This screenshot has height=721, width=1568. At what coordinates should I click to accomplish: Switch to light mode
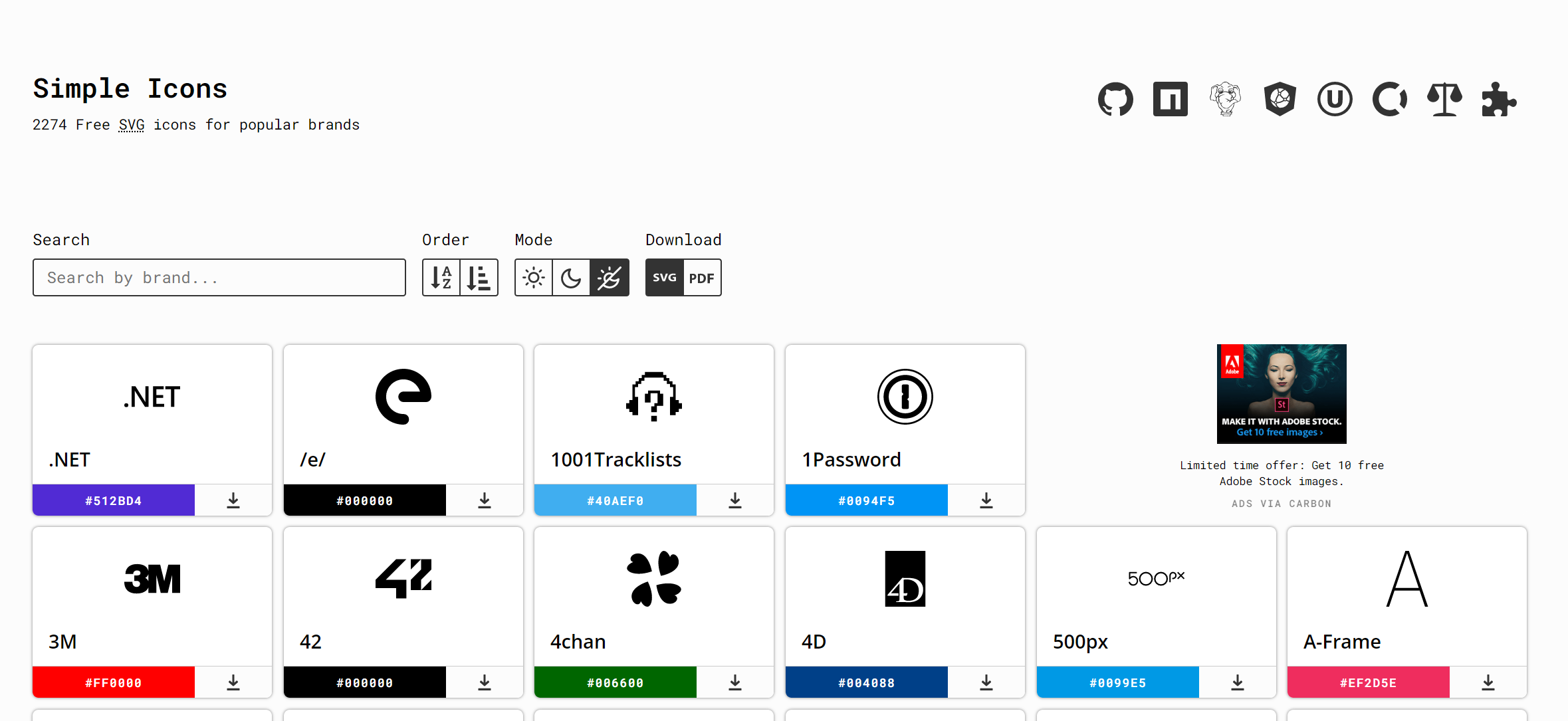point(533,278)
